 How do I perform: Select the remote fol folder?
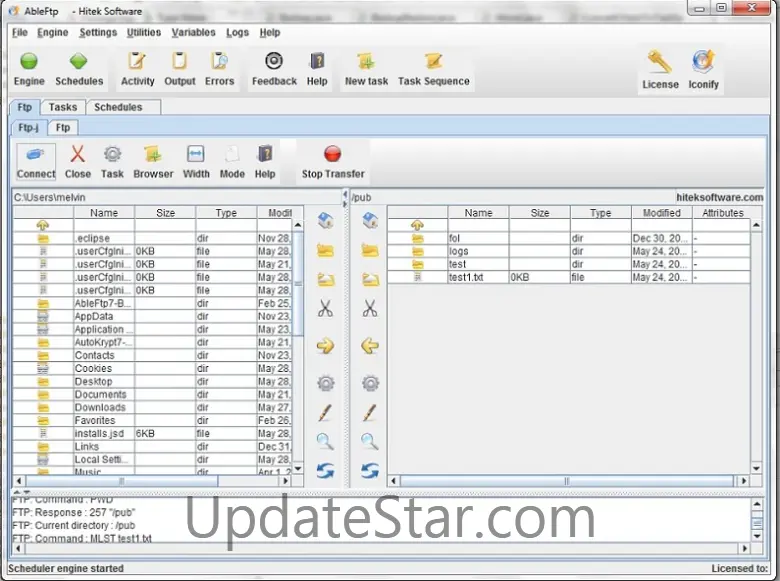569,238
